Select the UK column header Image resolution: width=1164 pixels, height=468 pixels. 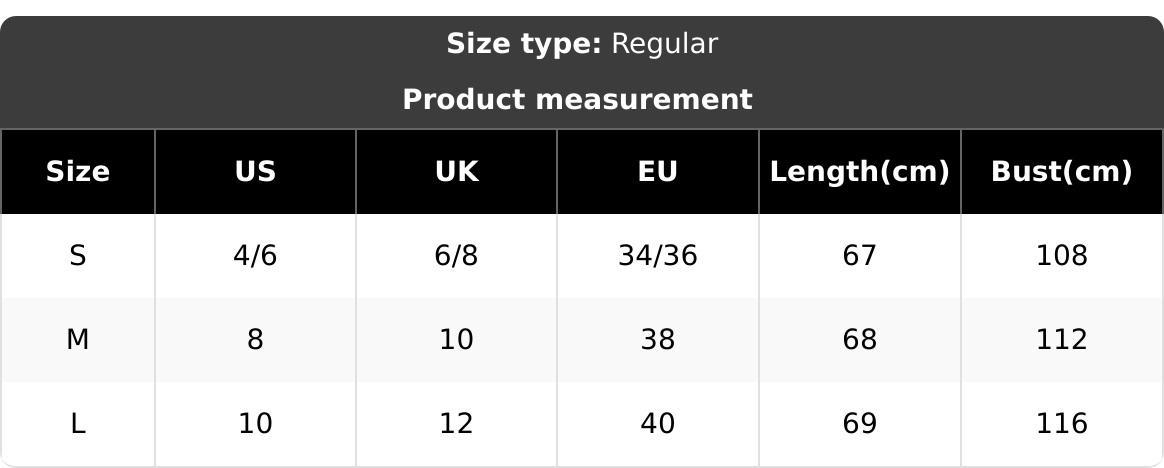click(x=456, y=172)
